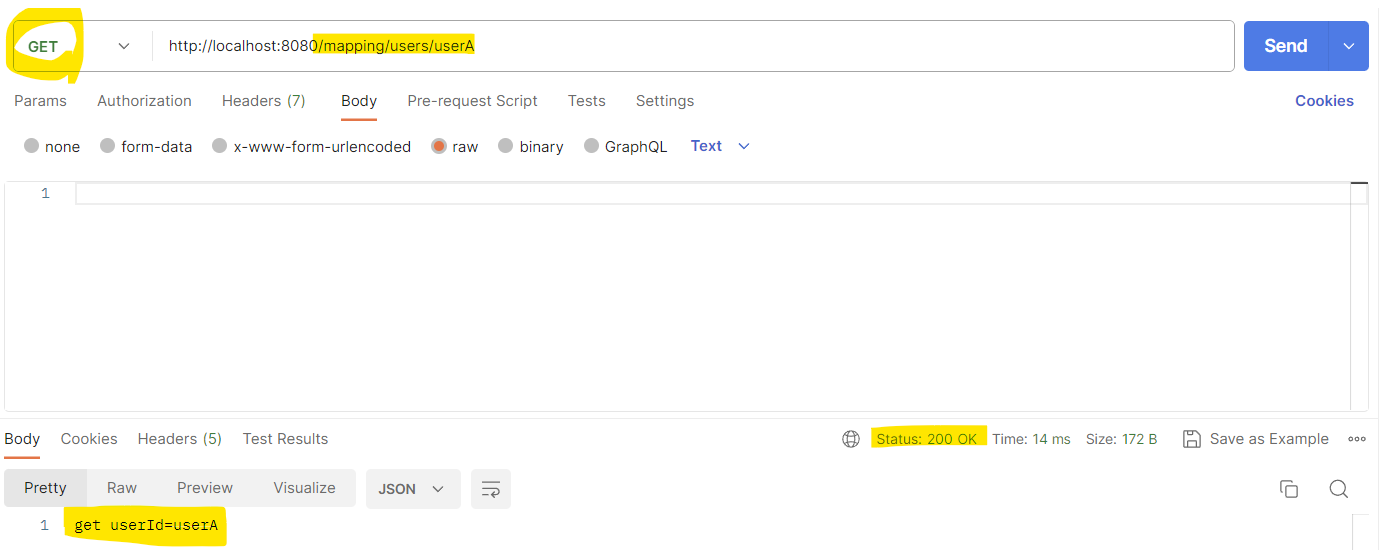
Task: View the response Headers (5) tab
Action: 180,439
